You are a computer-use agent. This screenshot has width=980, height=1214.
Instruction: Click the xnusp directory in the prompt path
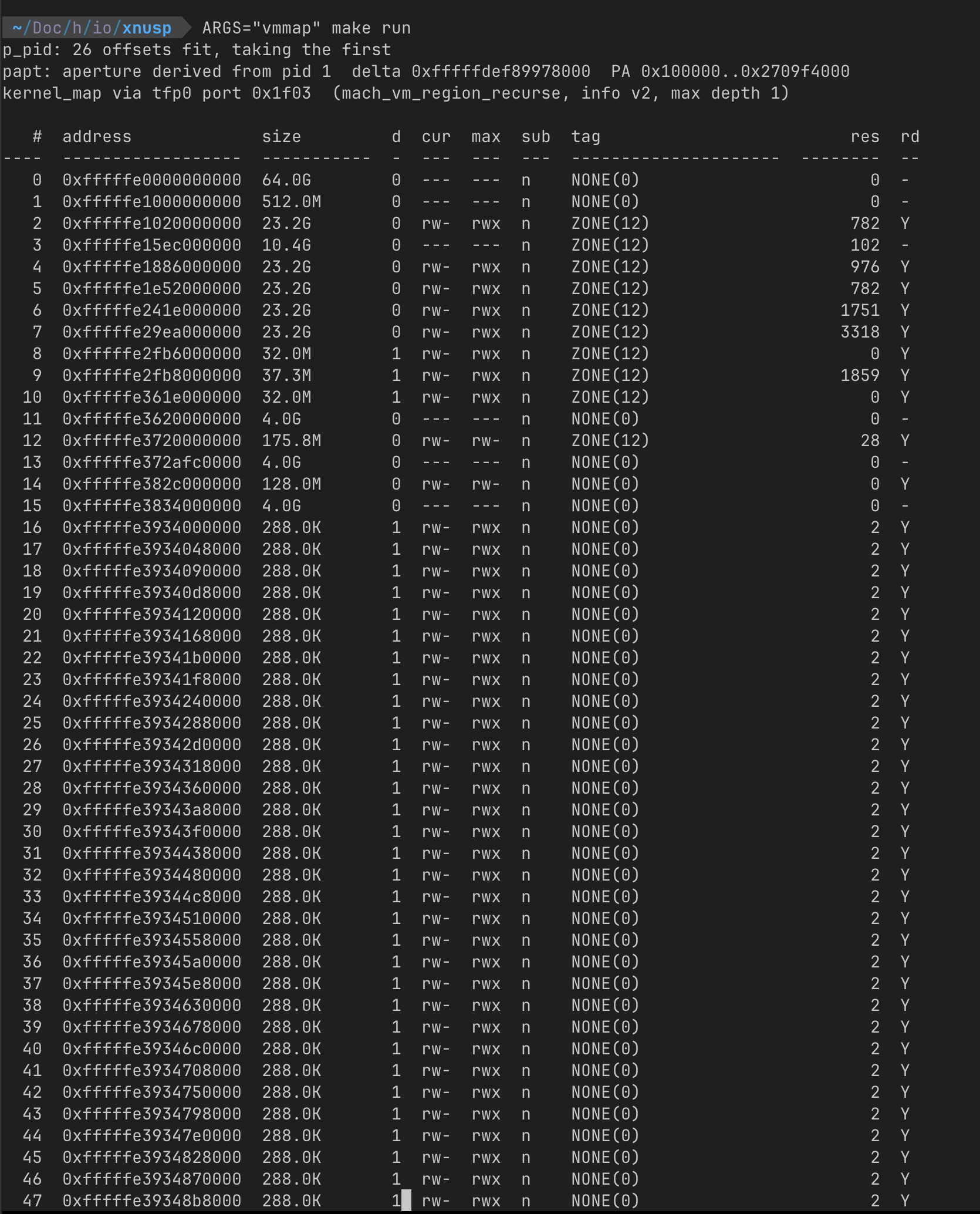pyautogui.click(x=147, y=28)
